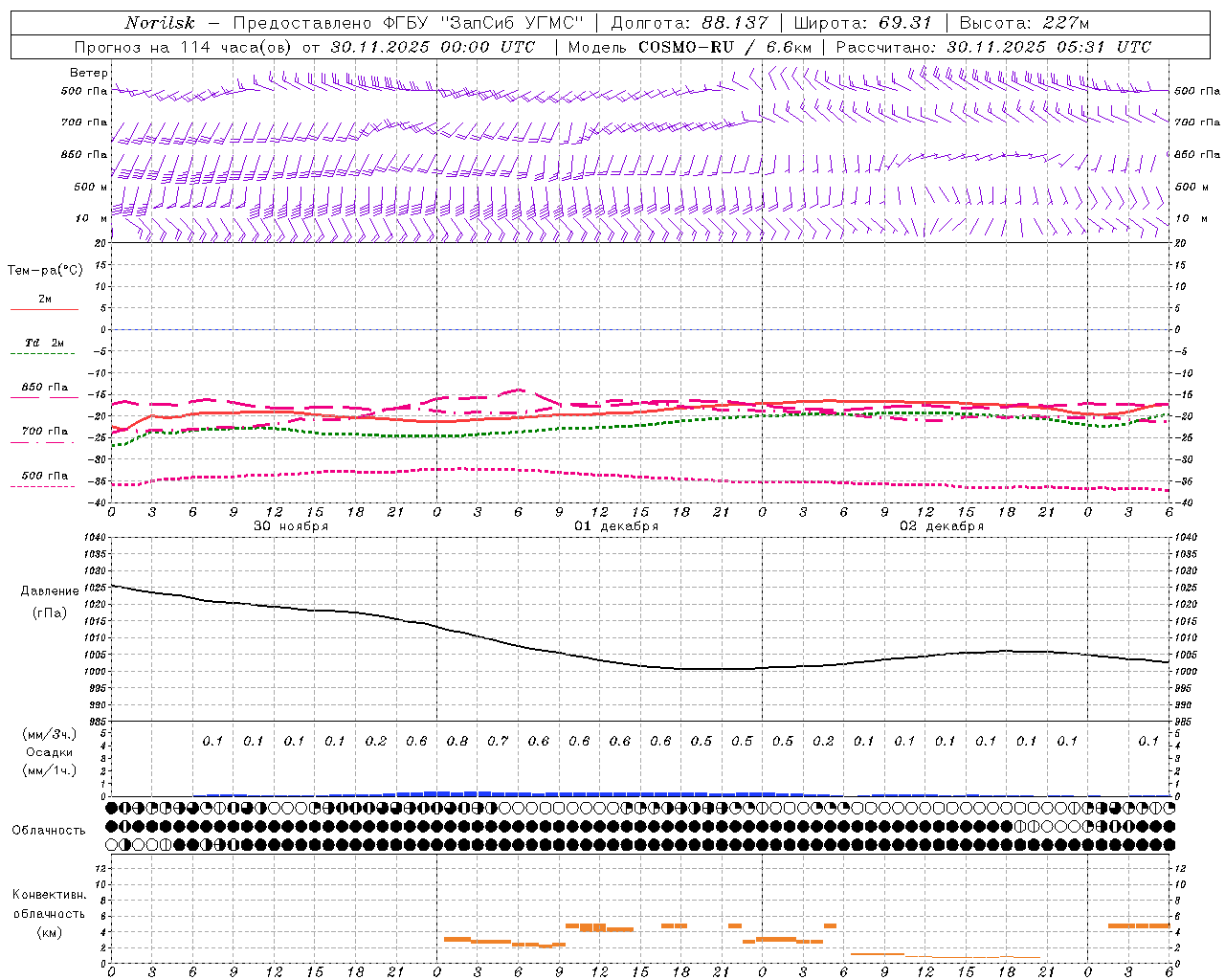The height and width of the screenshot is (980, 1225).
Task: Click the 0.7 precipitation value
Action: click(x=498, y=741)
